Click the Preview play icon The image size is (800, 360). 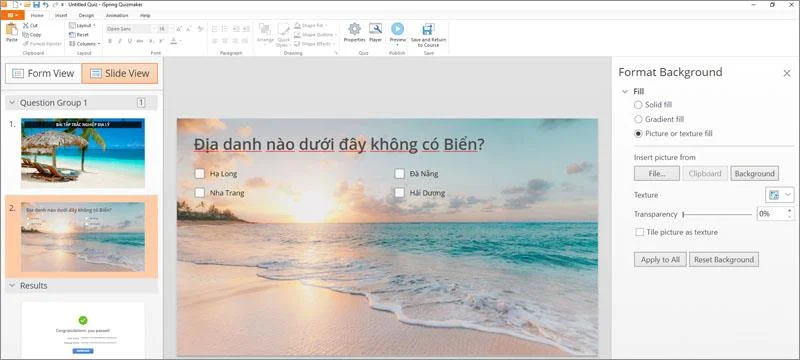pyautogui.click(x=397, y=29)
